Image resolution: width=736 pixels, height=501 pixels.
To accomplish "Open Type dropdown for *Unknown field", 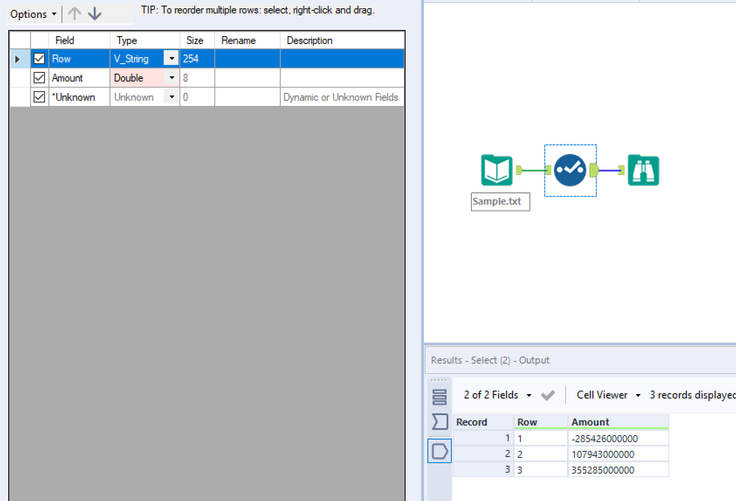I will tap(171, 97).
